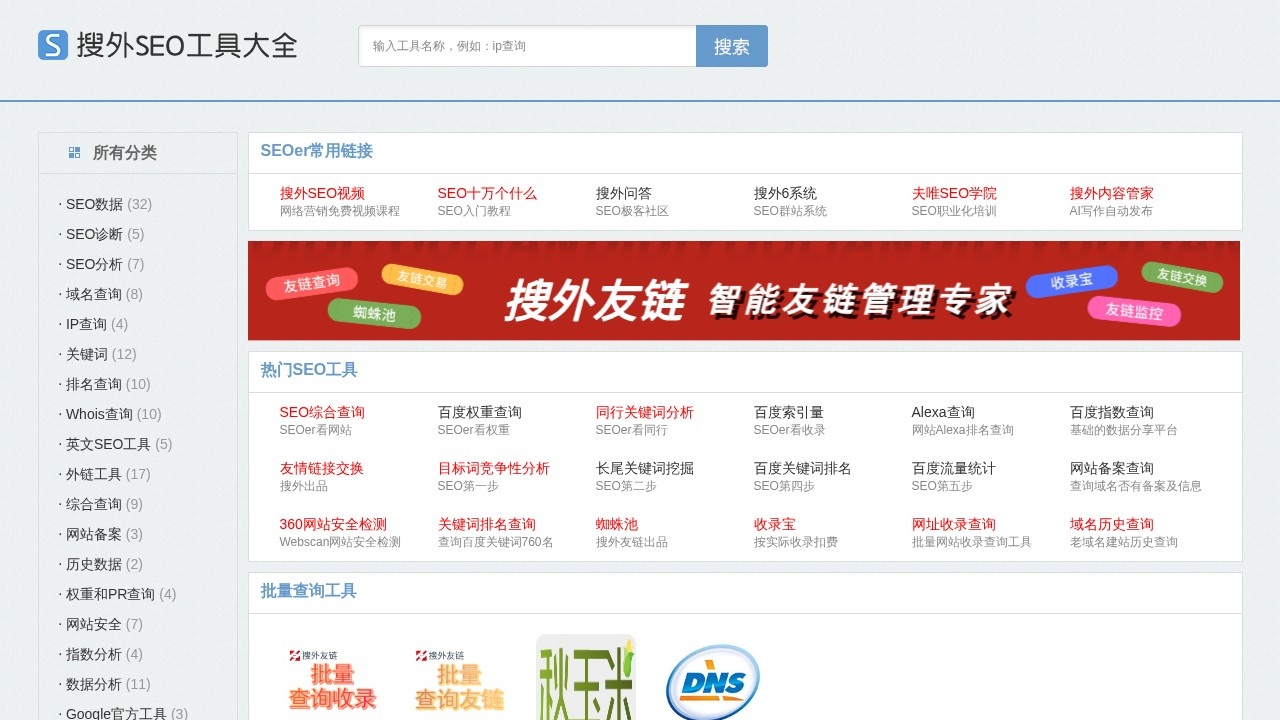Open the 搜外6系统 link
This screenshot has height=720, width=1280.
[x=785, y=193]
